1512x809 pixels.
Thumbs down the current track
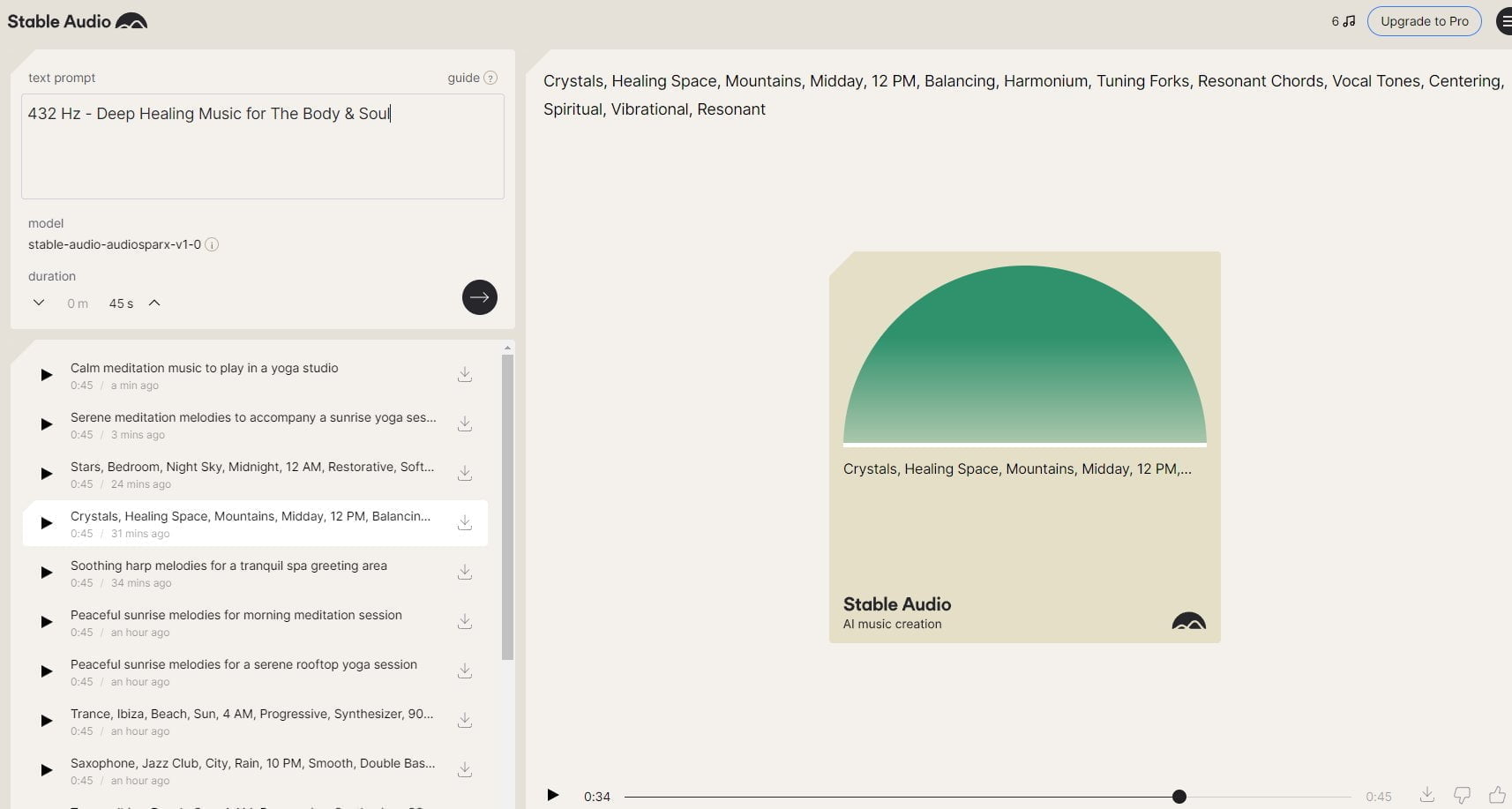1462,795
